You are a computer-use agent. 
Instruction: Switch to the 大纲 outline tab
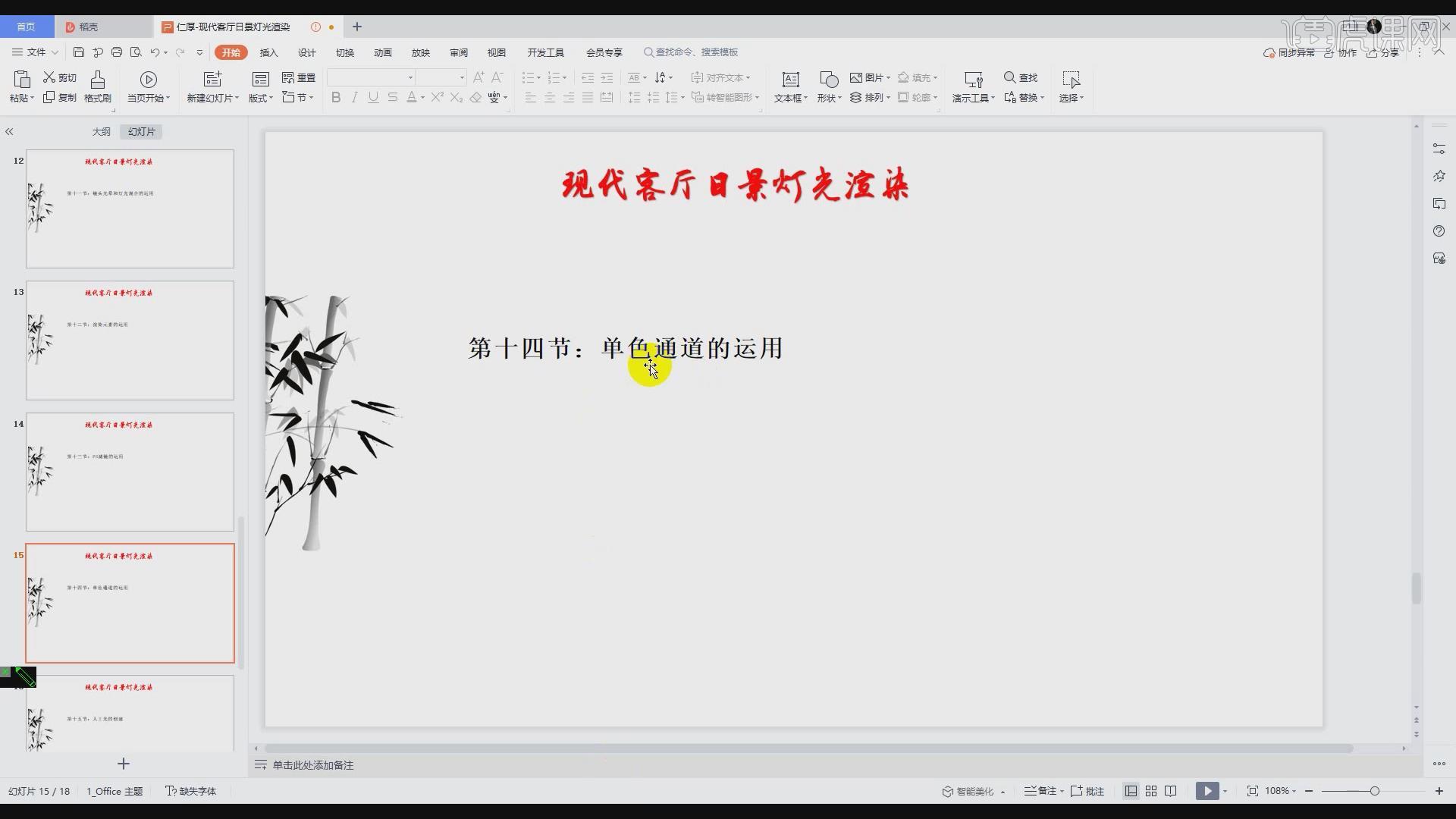(101, 131)
